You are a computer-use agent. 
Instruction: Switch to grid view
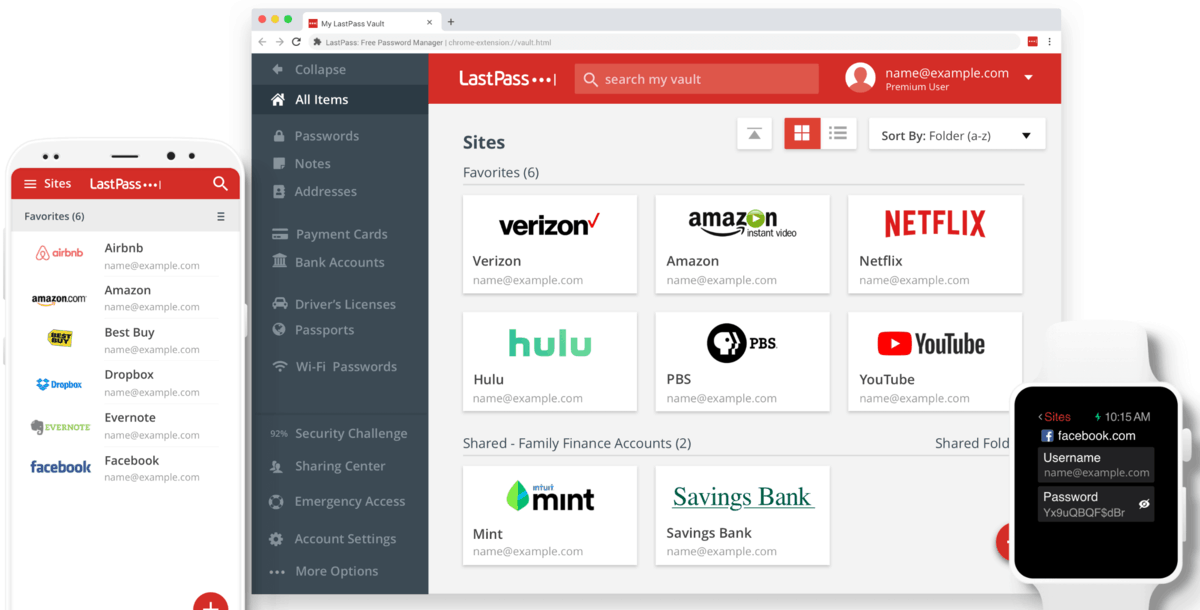point(802,134)
